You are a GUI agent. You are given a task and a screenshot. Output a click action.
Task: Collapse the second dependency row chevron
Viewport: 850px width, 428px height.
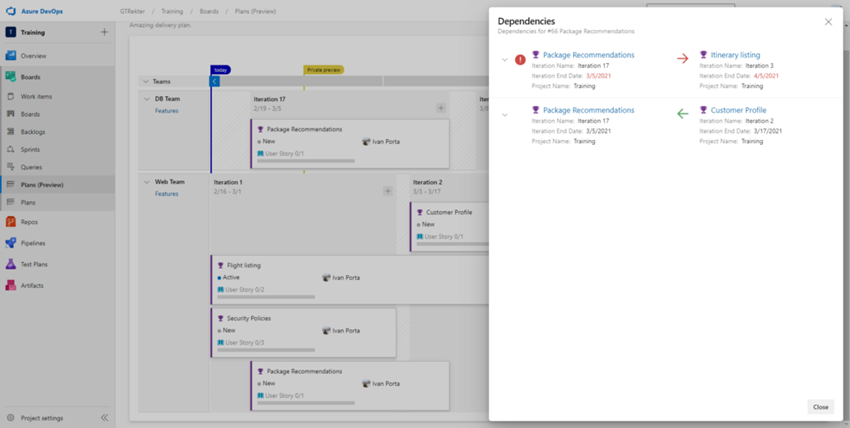coord(505,115)
